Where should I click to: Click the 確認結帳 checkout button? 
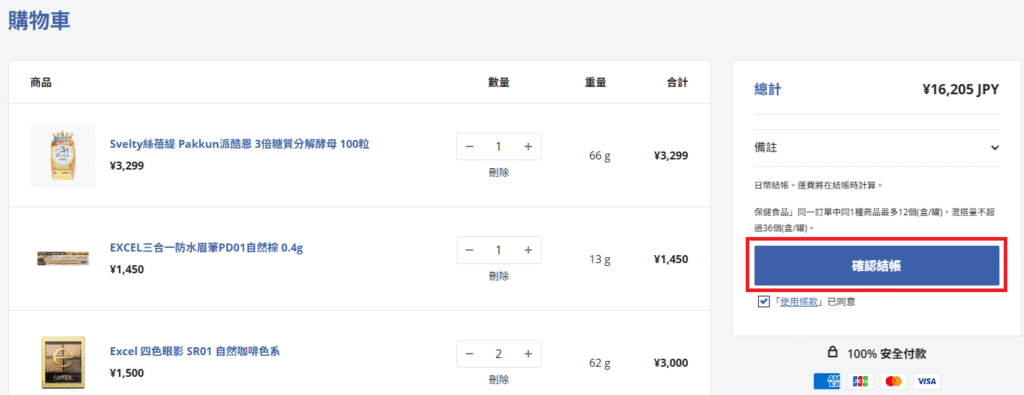coord(876,266)
